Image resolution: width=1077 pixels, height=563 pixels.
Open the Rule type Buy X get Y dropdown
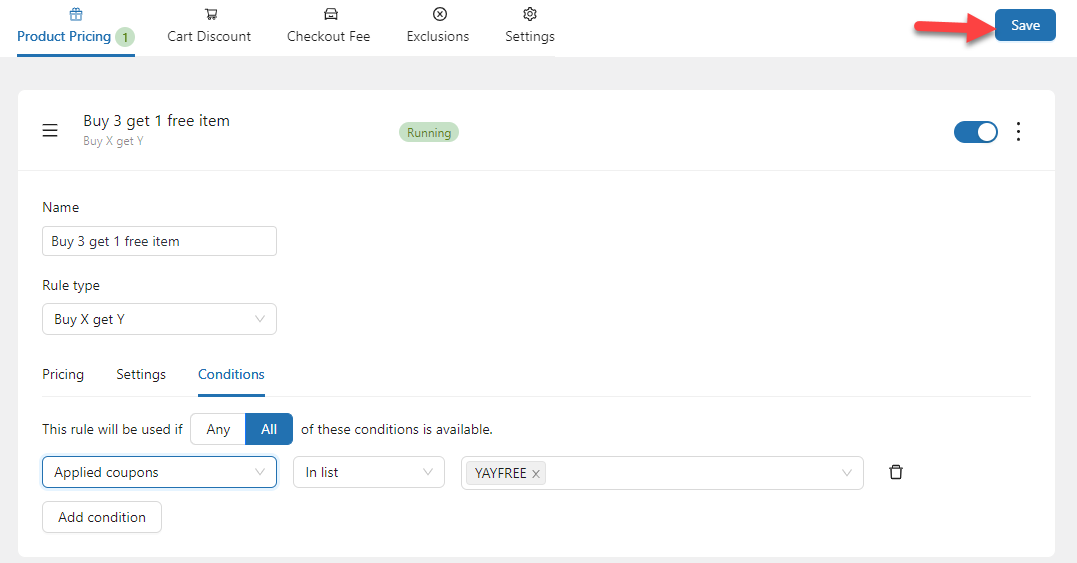159,319
